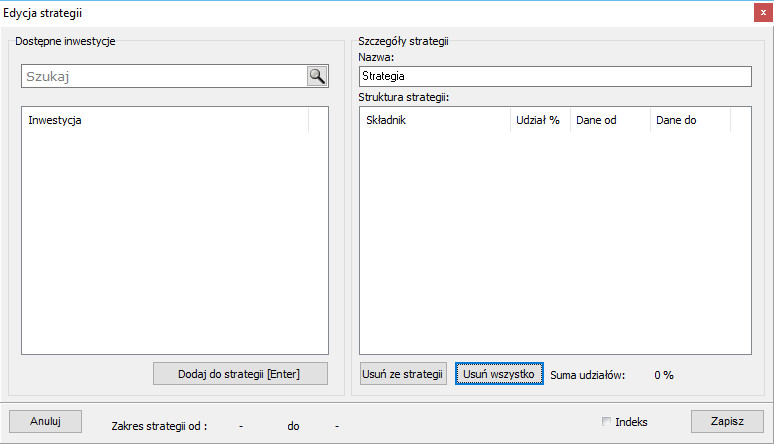
Task: Enable the Indeks checkbox
Action: pyautogui.click(x=607, y=422)
